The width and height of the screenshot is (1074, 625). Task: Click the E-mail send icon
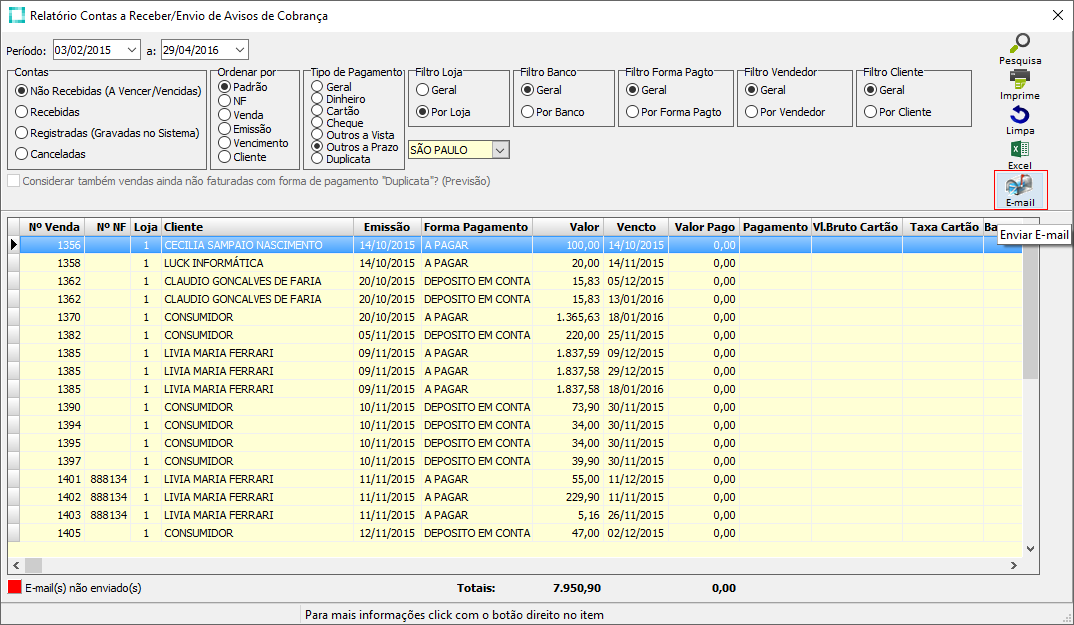[1020, 186]
